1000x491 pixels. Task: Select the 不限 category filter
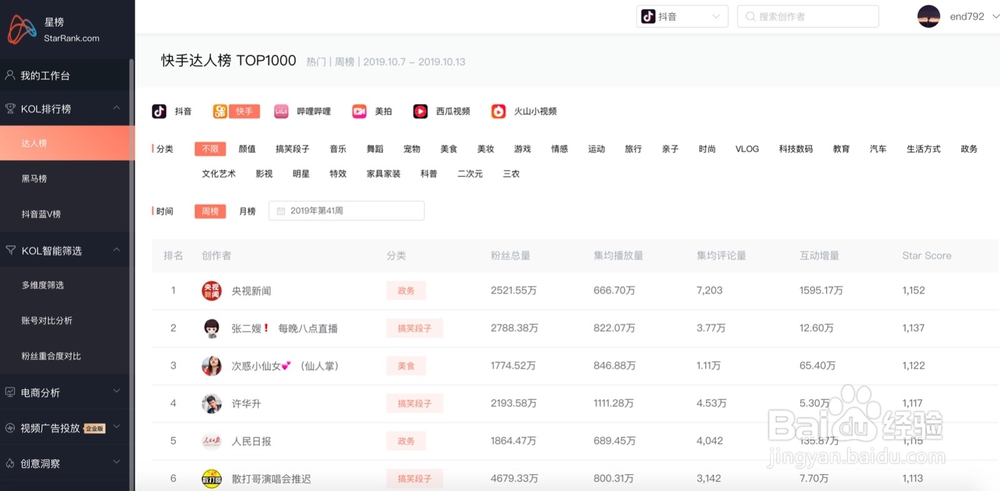point(210,149)
